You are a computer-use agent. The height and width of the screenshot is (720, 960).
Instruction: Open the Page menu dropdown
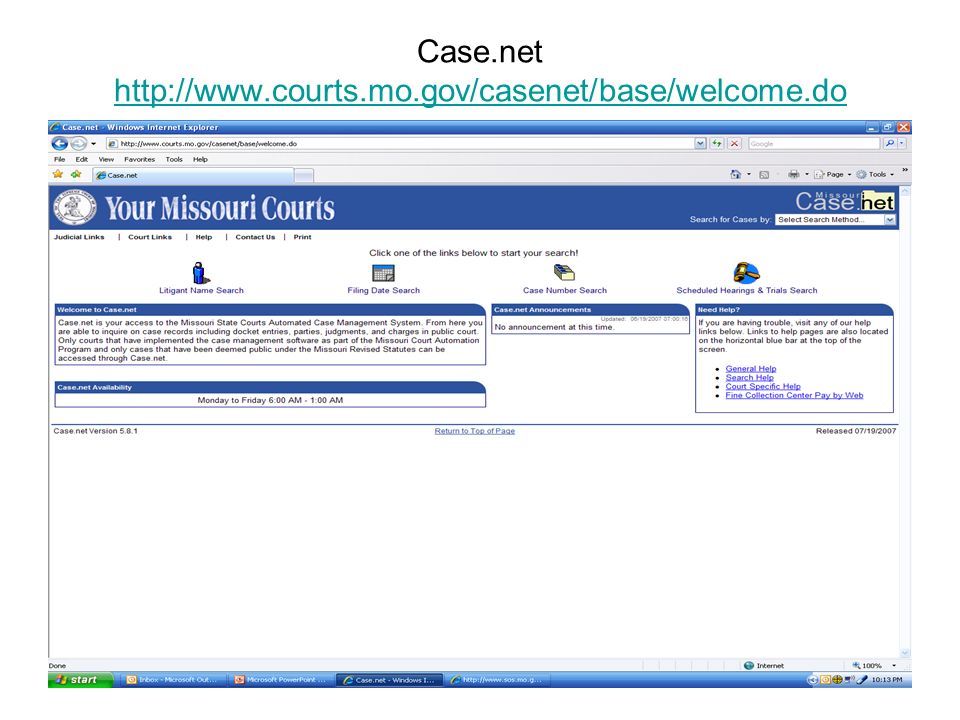(832, 174)
